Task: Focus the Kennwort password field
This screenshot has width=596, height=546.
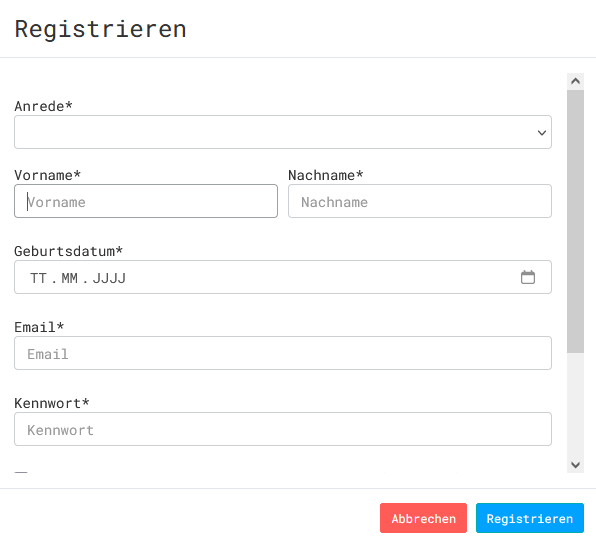Action: tap(283, 429)
